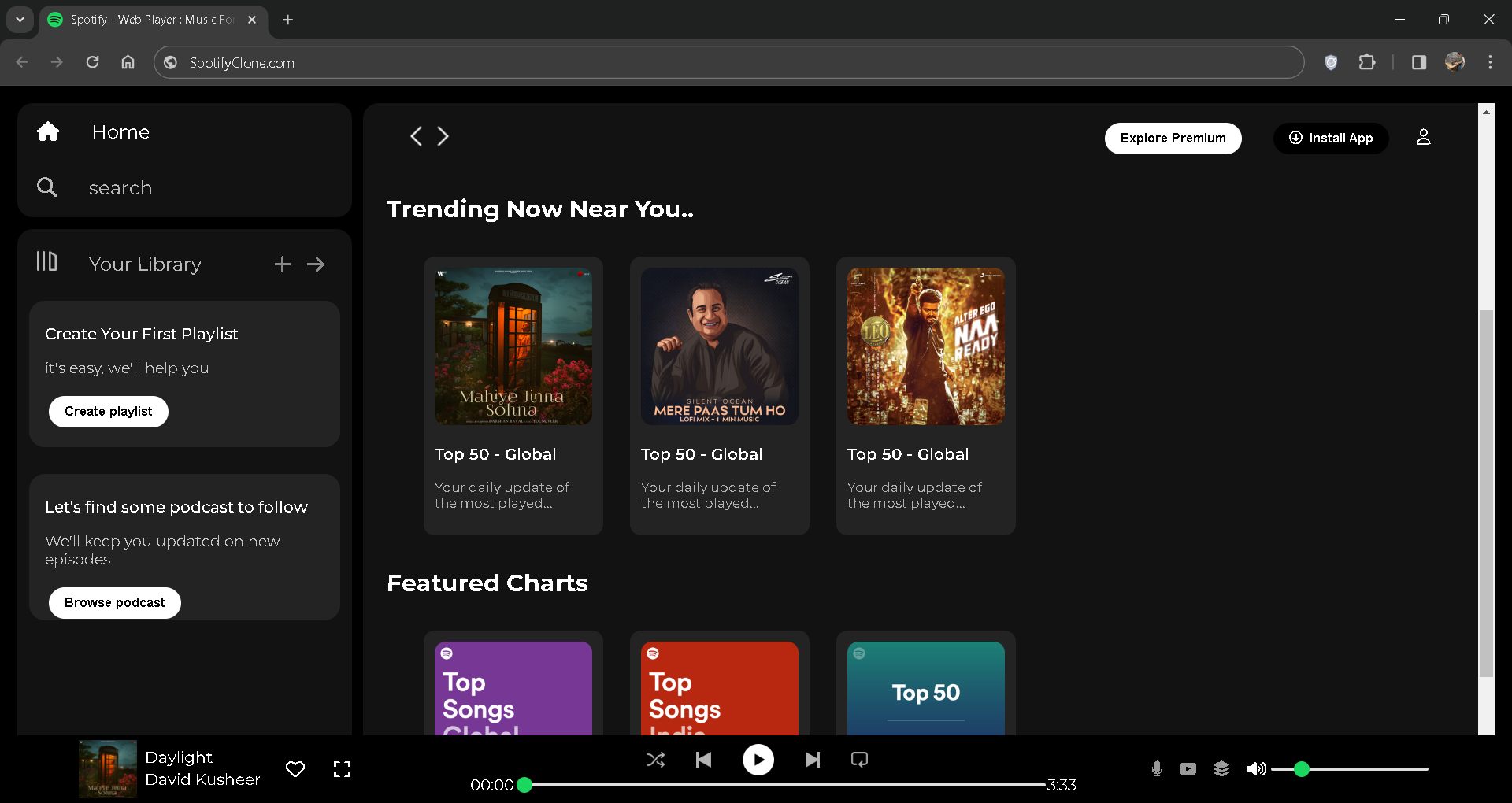This screenshot has width=1512, height=803.
Task: Open the Mere Paas Tum Ho album card
Action: 720,396
